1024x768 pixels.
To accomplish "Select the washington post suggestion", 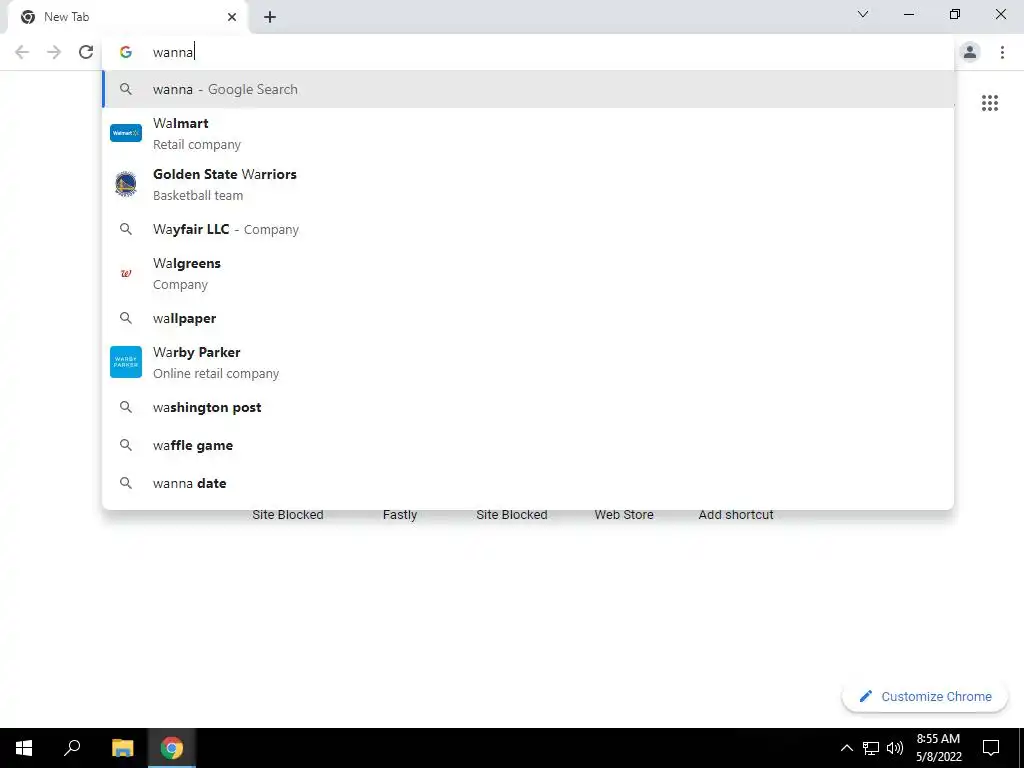I will pos(528,407).
